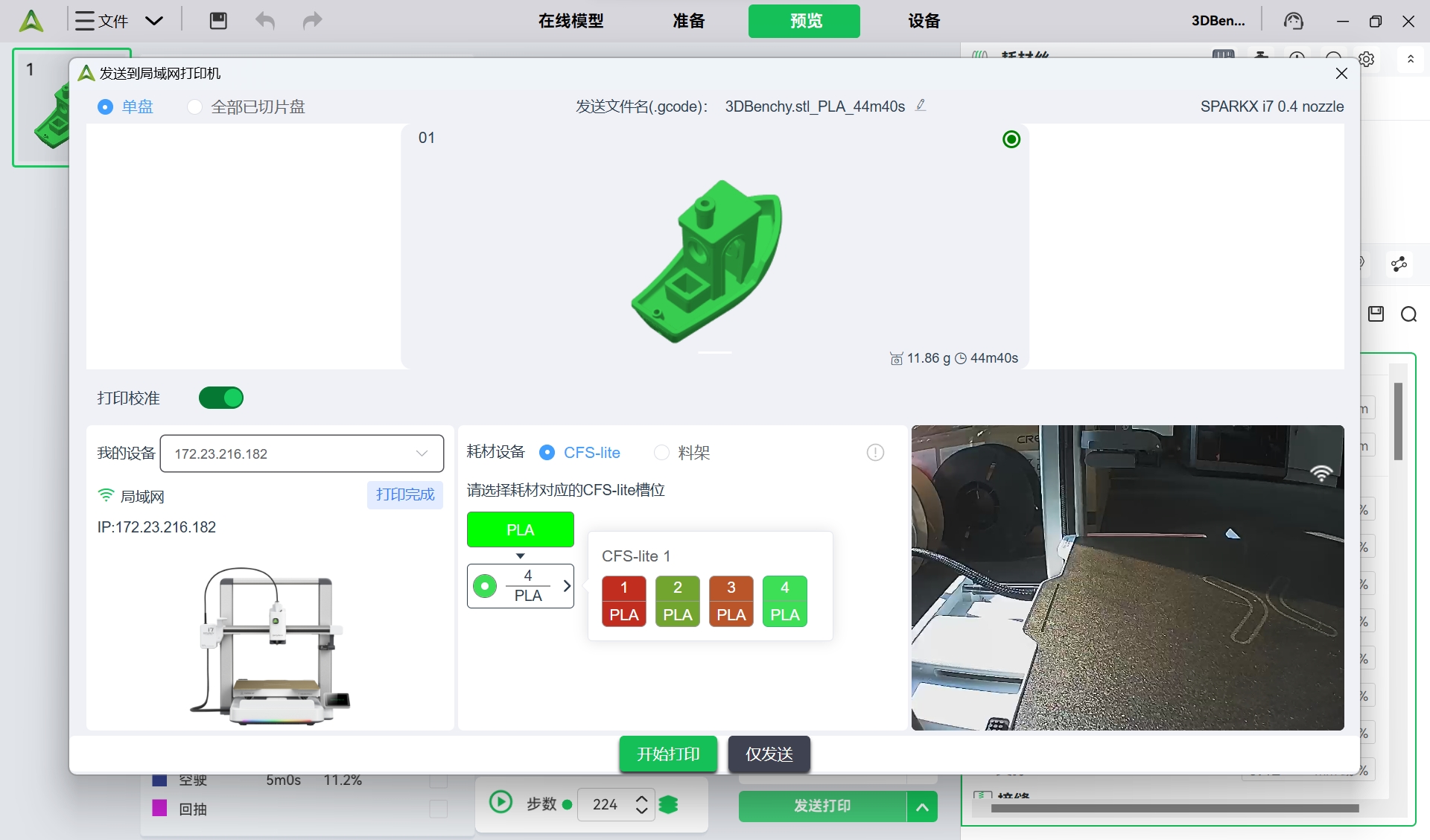Click the redo arrow icon
Viewport: 1430px width, 840px height.
[312, 21]
